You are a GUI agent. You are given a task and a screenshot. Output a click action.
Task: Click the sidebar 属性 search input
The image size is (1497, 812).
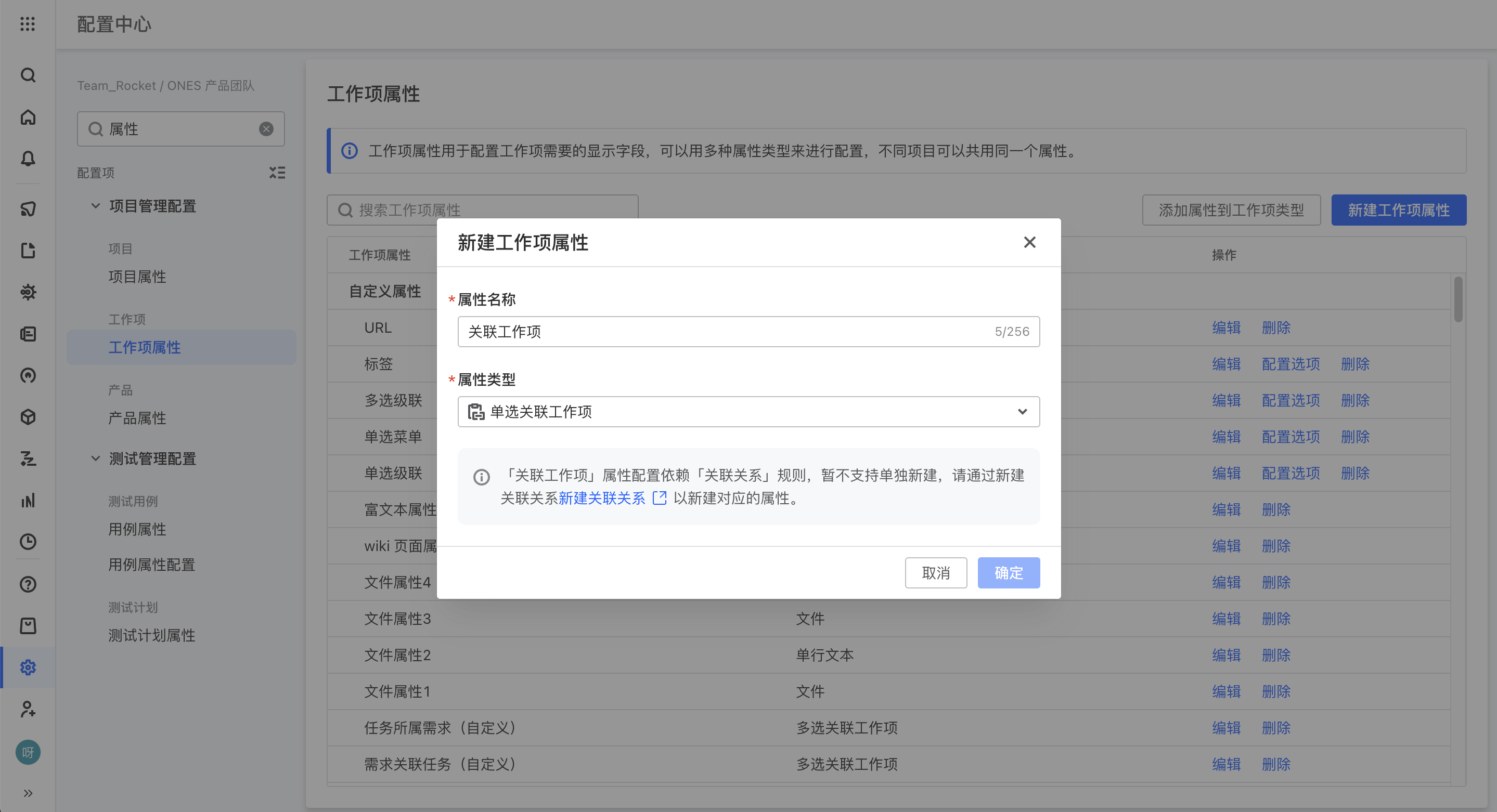tap(180, 129)
